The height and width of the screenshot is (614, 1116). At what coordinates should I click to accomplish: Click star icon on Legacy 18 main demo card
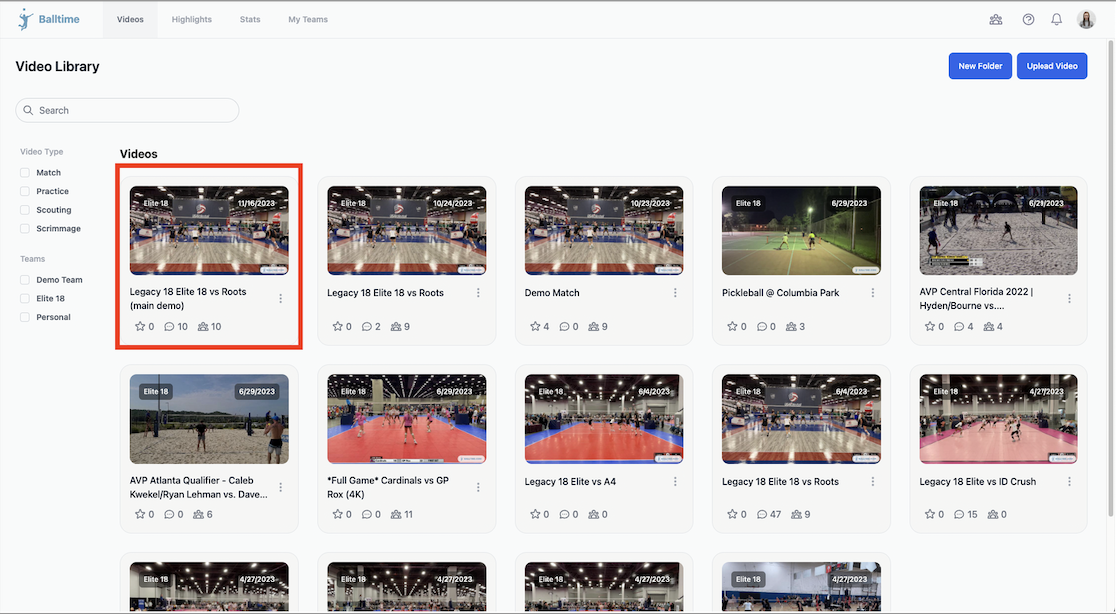coord(140,327)
